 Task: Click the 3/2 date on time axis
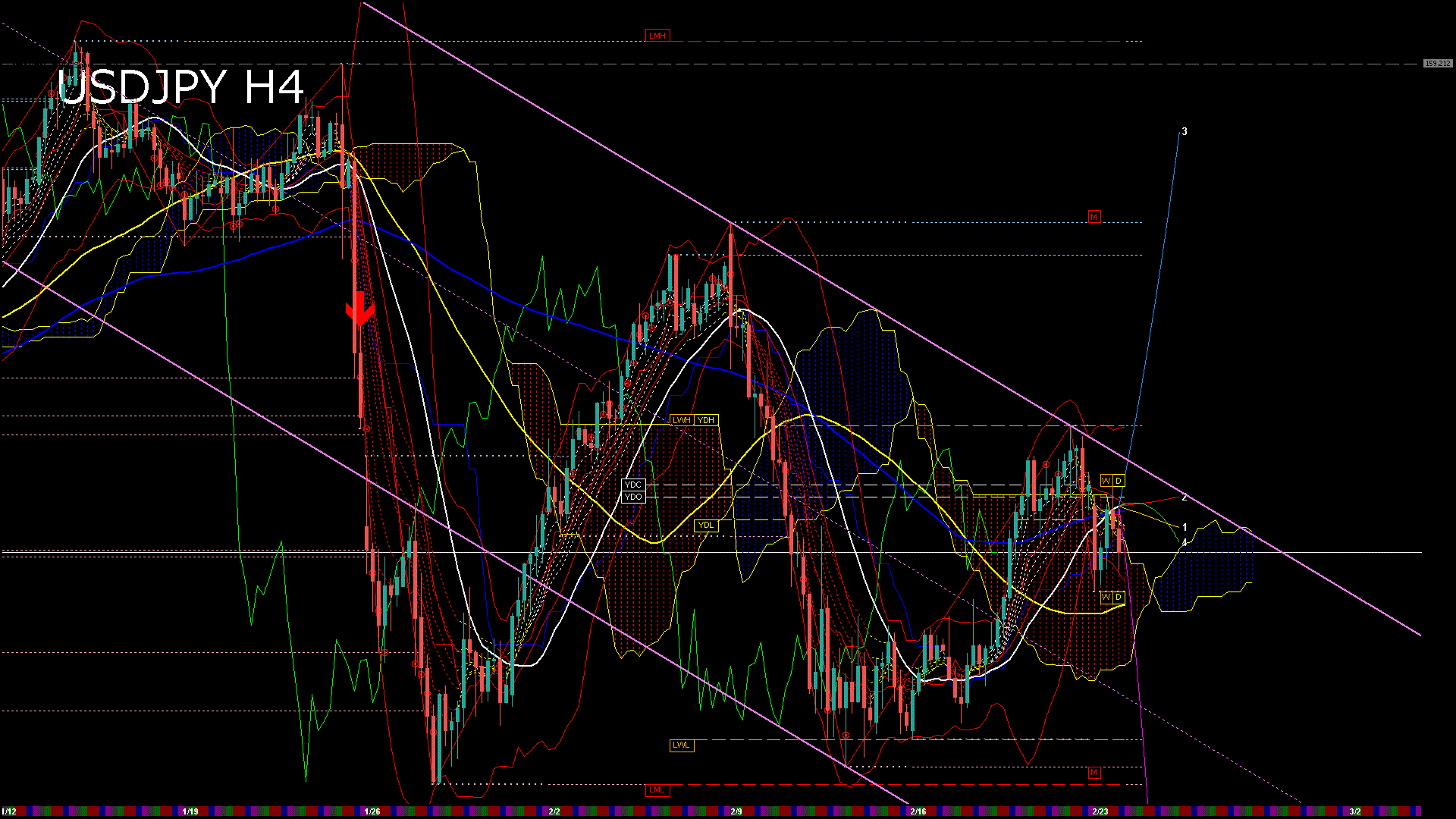pyautogui.click(x=1355, y=811)
